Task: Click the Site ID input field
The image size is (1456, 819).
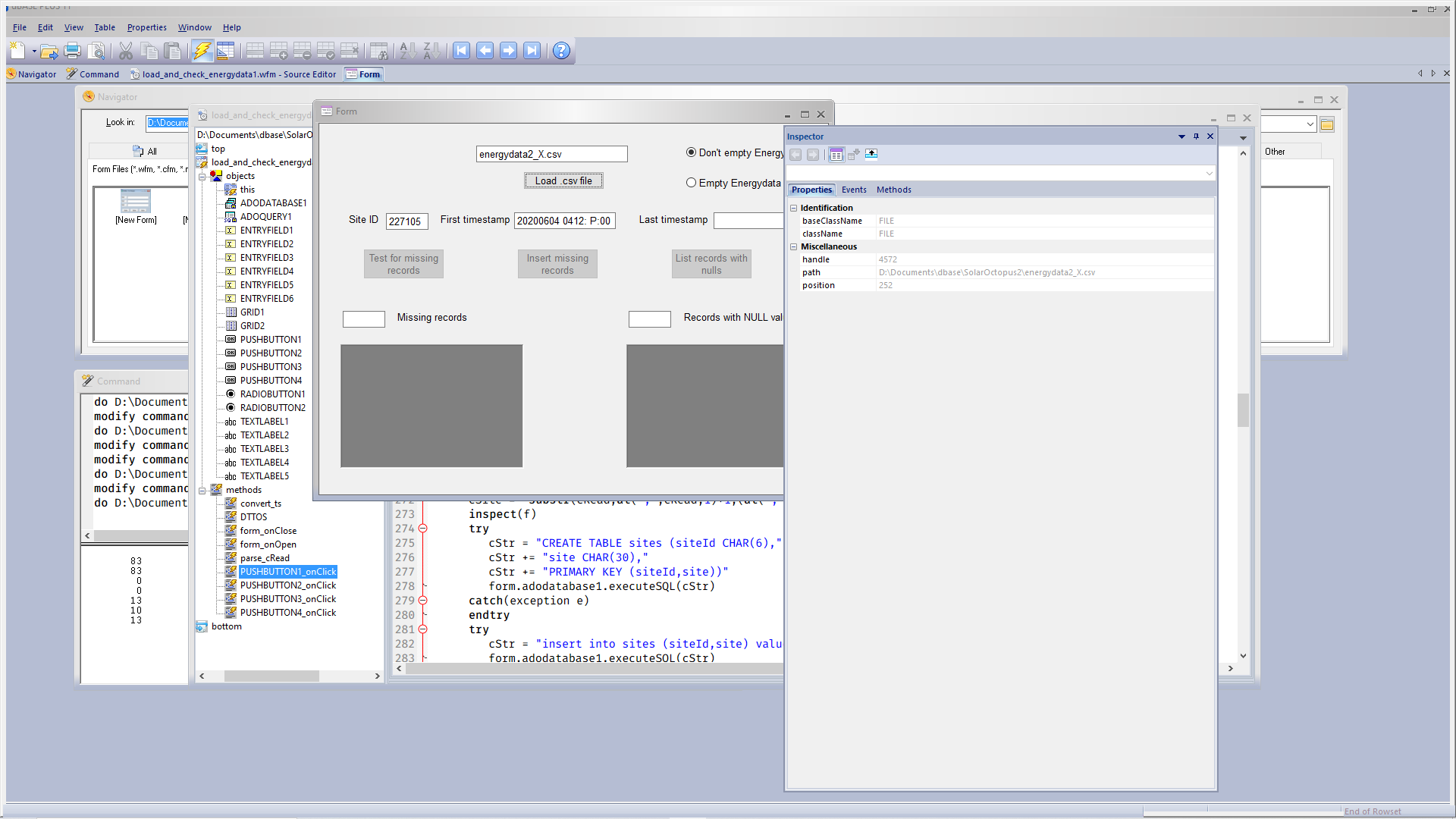Action: [x=406, y=221]
